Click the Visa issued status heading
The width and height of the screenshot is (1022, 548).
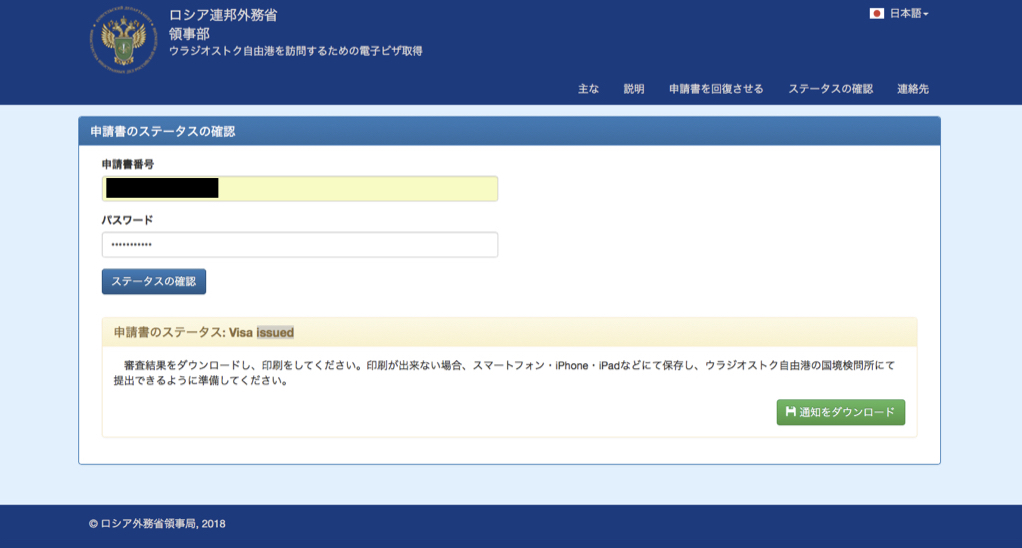click(204, 332)
